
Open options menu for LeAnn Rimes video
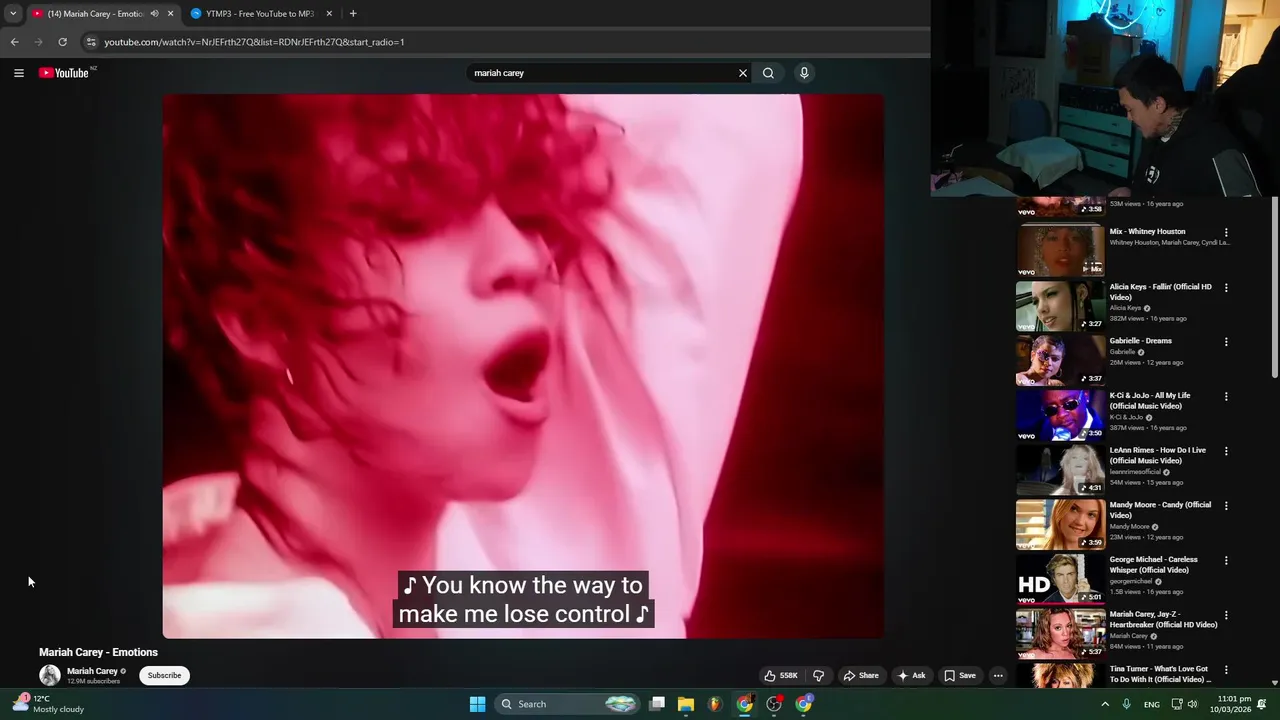click(1226, 451)
